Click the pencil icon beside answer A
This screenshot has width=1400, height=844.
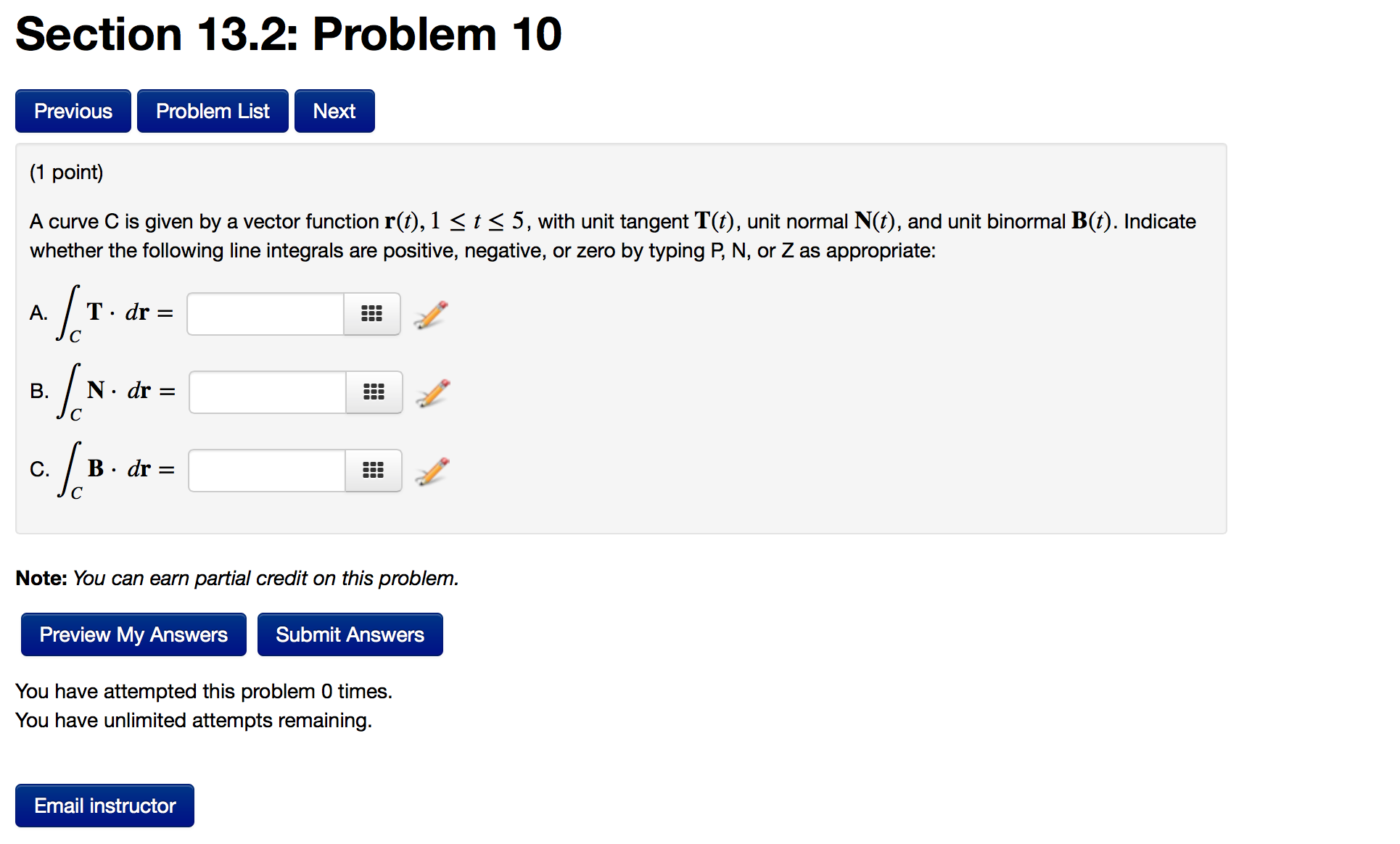tap(431, 315)
